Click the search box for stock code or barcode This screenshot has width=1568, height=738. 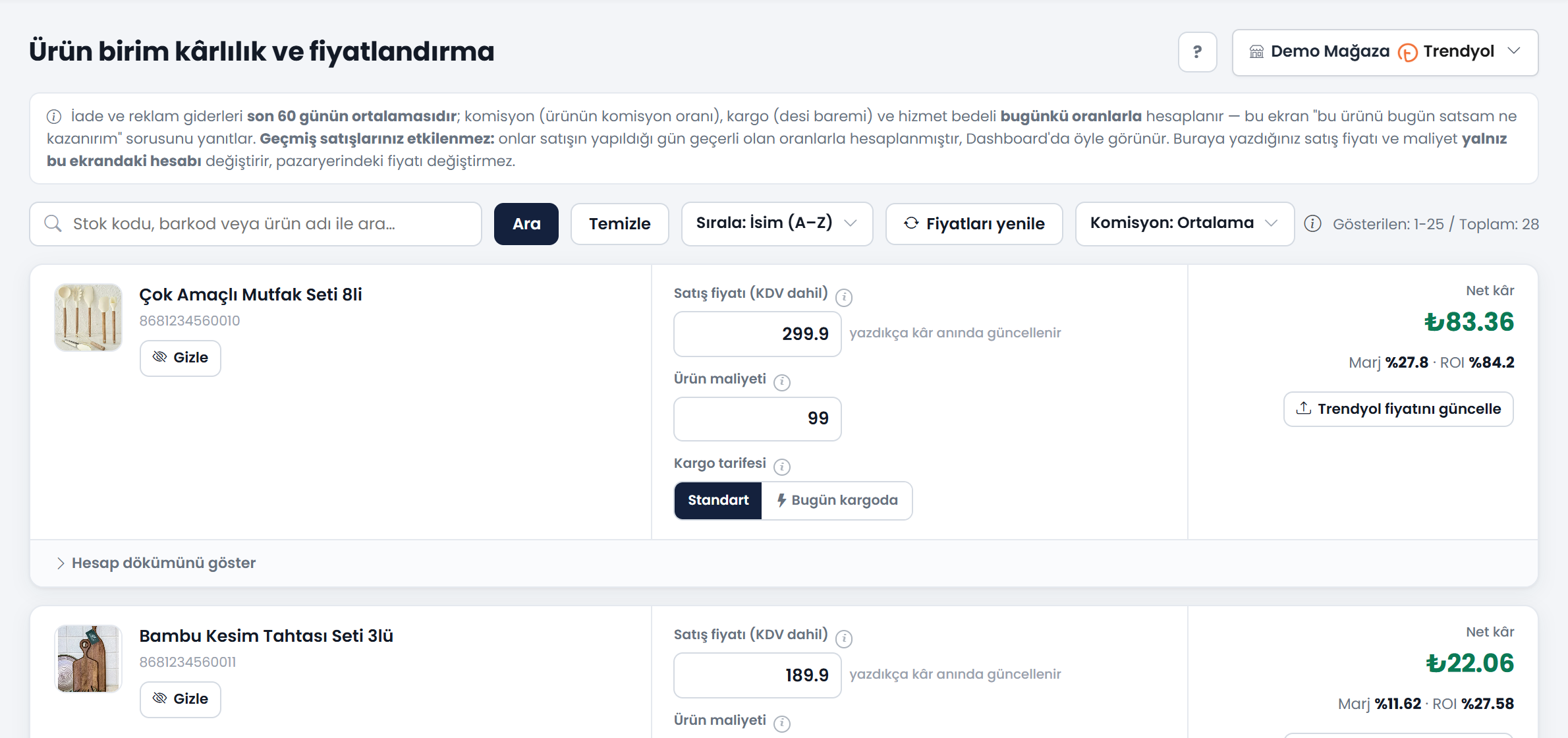(x=256, y=224)
